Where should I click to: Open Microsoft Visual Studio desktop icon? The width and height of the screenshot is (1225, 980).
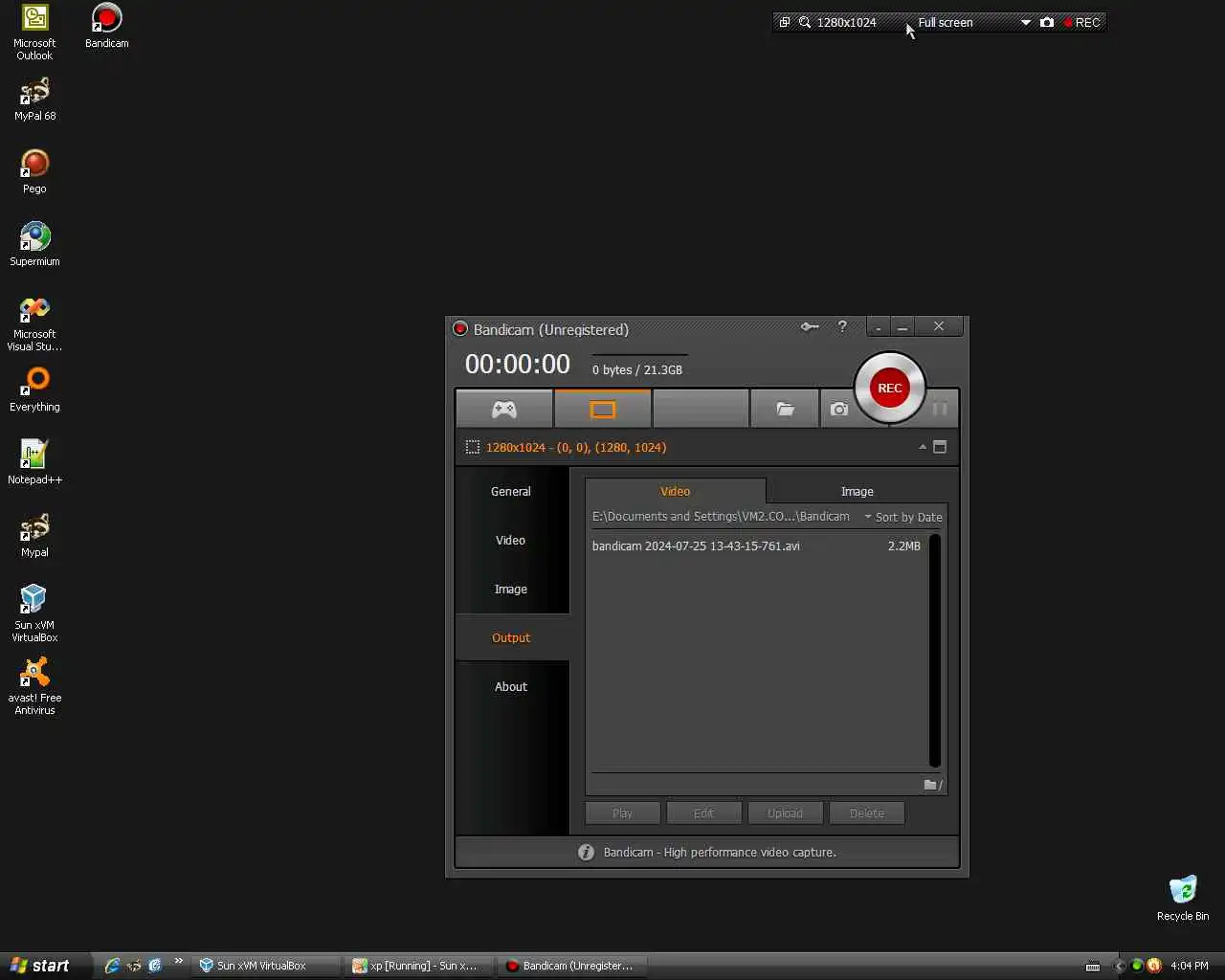[34, 324]
